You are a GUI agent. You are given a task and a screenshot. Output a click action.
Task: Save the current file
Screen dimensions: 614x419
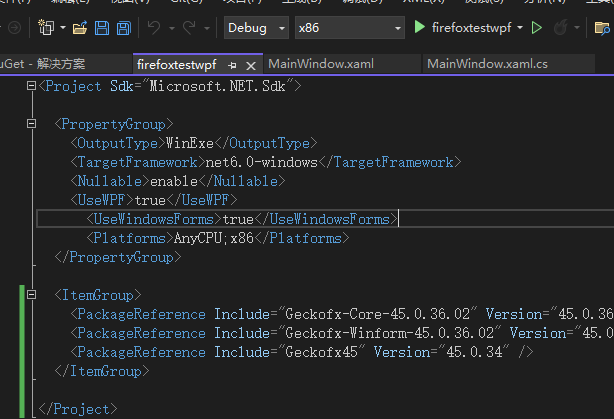click(x=101, y=28)
